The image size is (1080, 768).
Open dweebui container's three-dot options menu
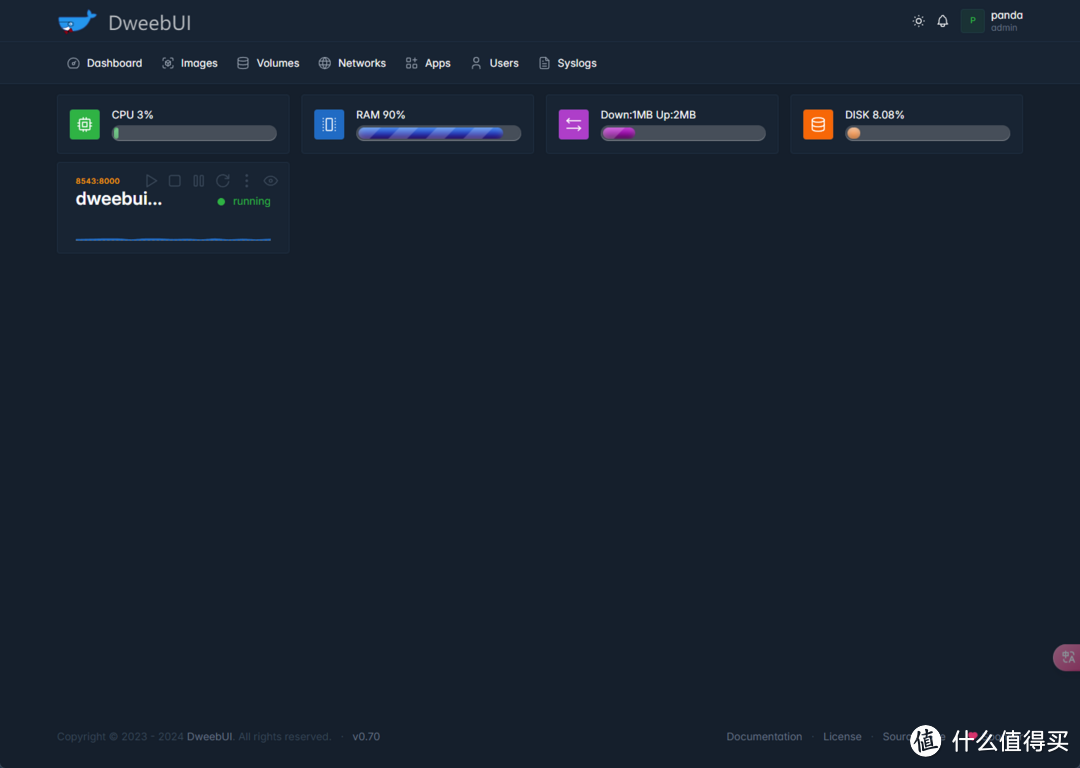[x=247, y=181]
